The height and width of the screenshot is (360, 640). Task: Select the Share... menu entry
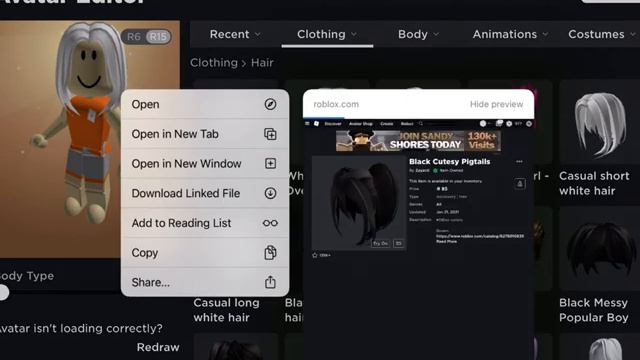pos(205,282)
